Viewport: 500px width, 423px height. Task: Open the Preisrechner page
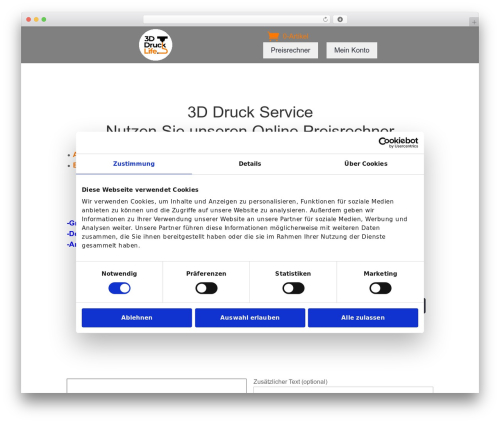[x=290, y=50]
